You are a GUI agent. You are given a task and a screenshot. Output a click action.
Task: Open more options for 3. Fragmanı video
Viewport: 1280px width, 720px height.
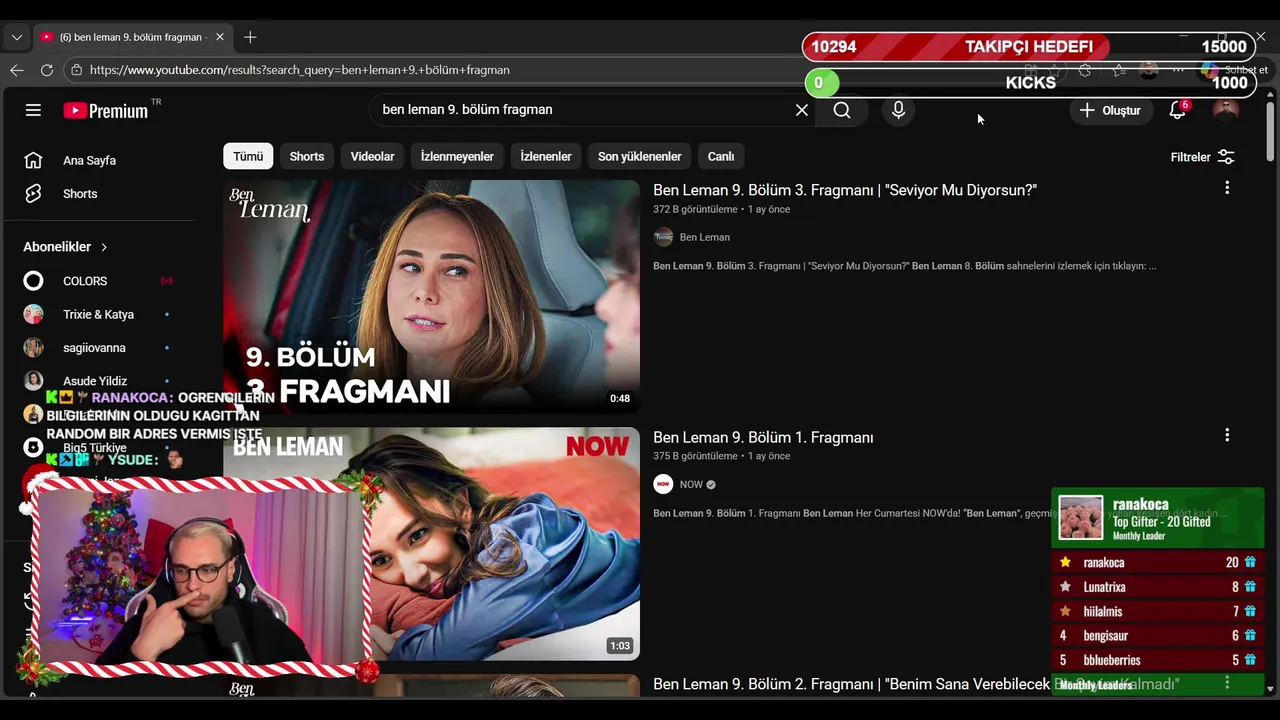click(1227, 188)
